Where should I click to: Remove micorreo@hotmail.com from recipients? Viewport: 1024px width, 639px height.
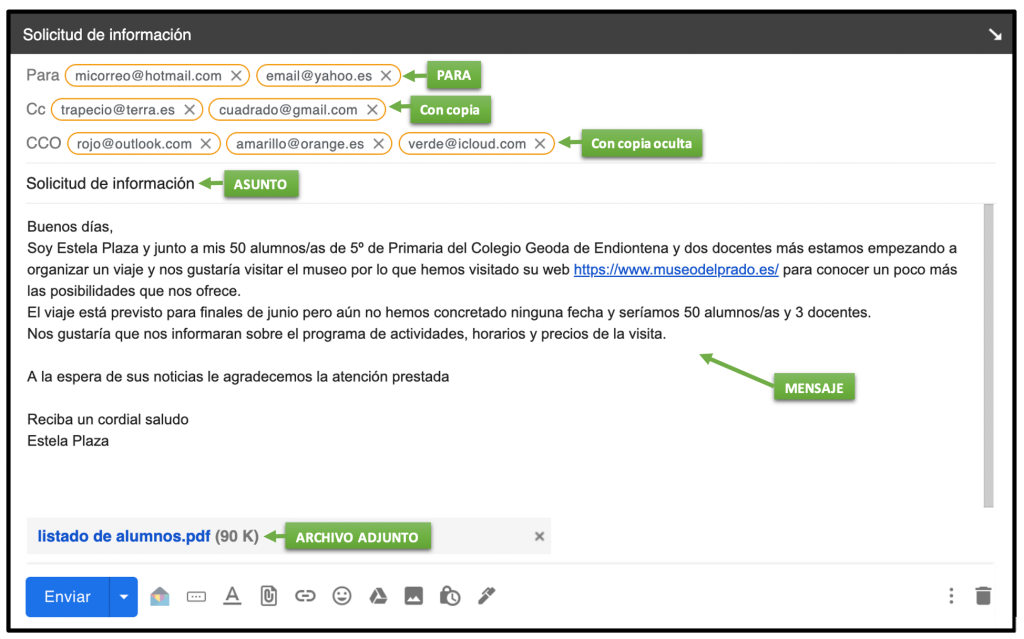[x=236, y=76]
